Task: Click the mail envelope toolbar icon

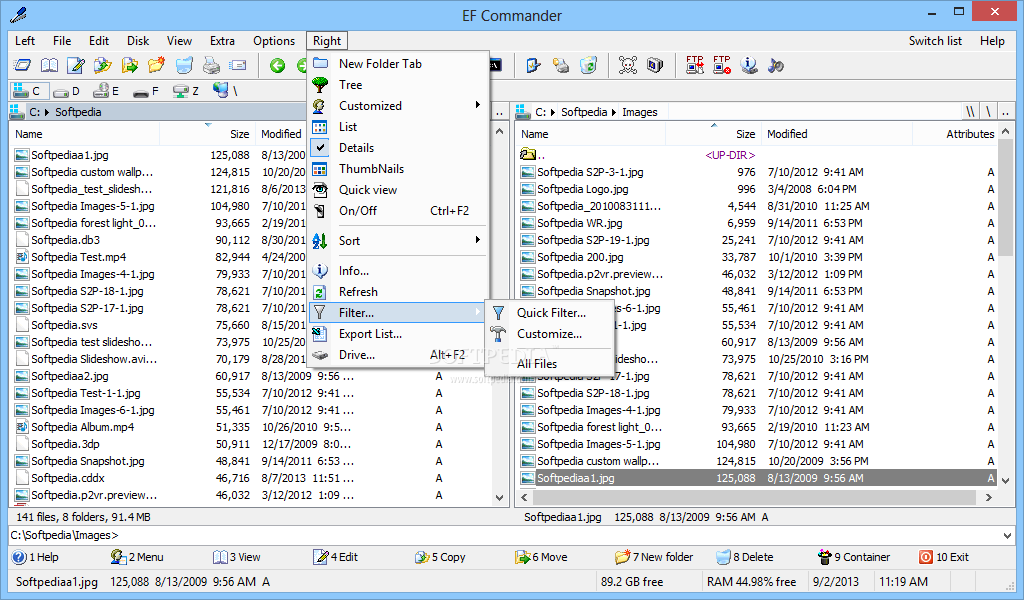Action: [238, 65]
